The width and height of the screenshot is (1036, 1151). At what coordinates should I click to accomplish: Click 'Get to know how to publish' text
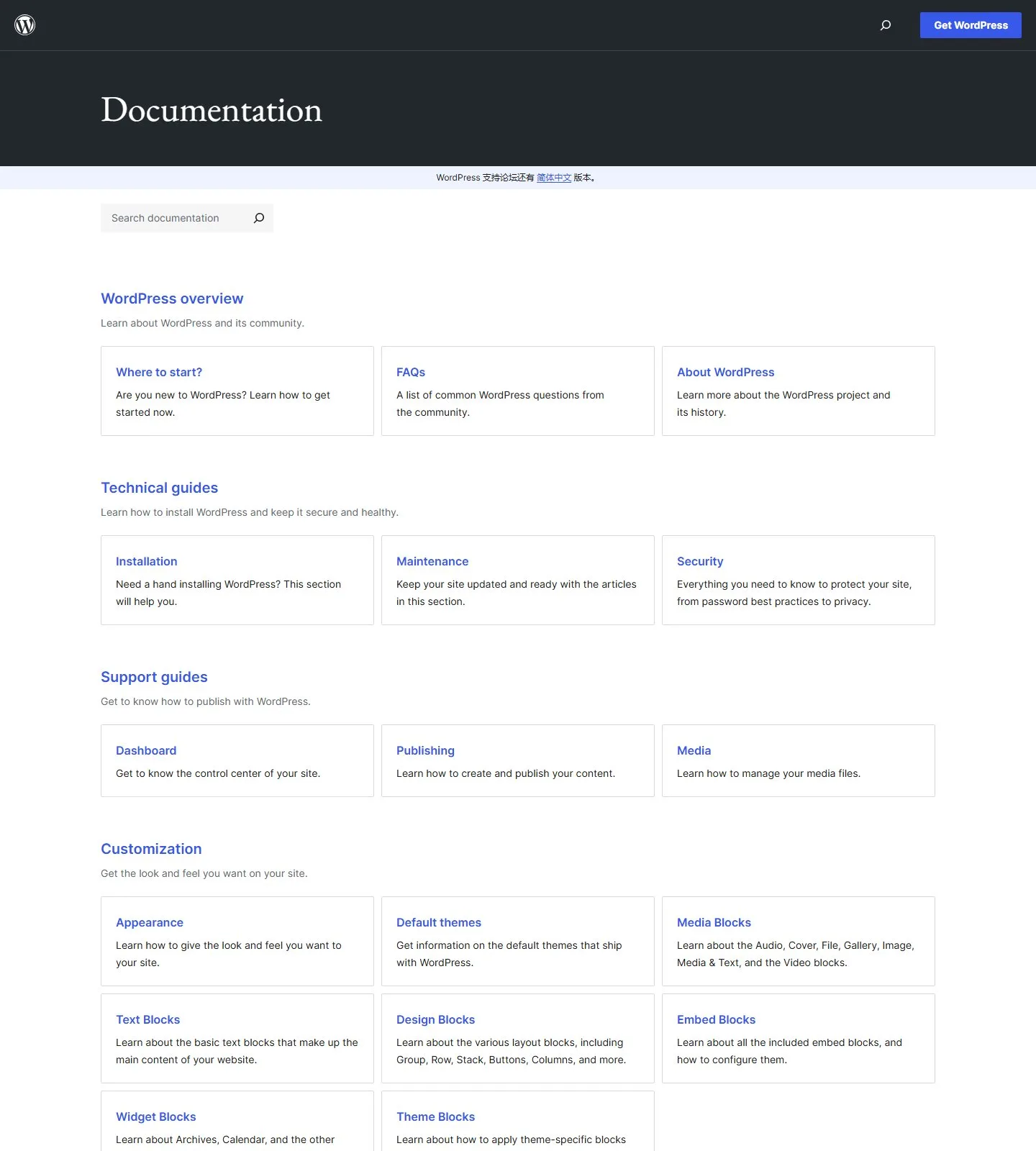tap(205, 701)
